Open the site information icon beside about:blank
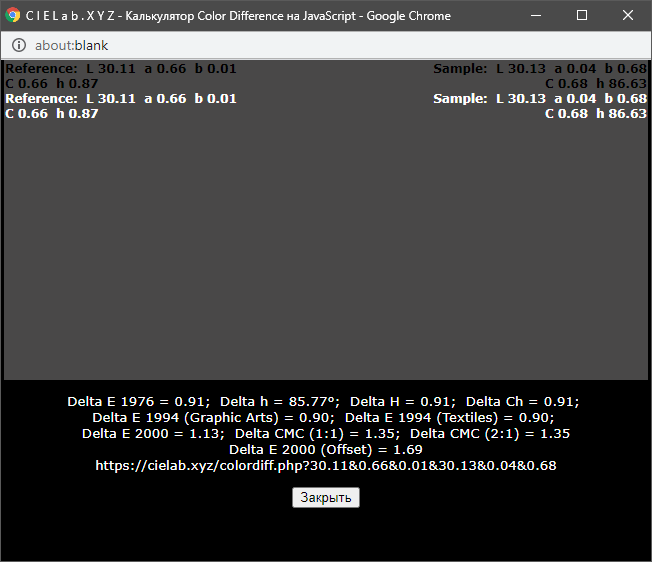The image size is (652, 562). pos(19,45)
